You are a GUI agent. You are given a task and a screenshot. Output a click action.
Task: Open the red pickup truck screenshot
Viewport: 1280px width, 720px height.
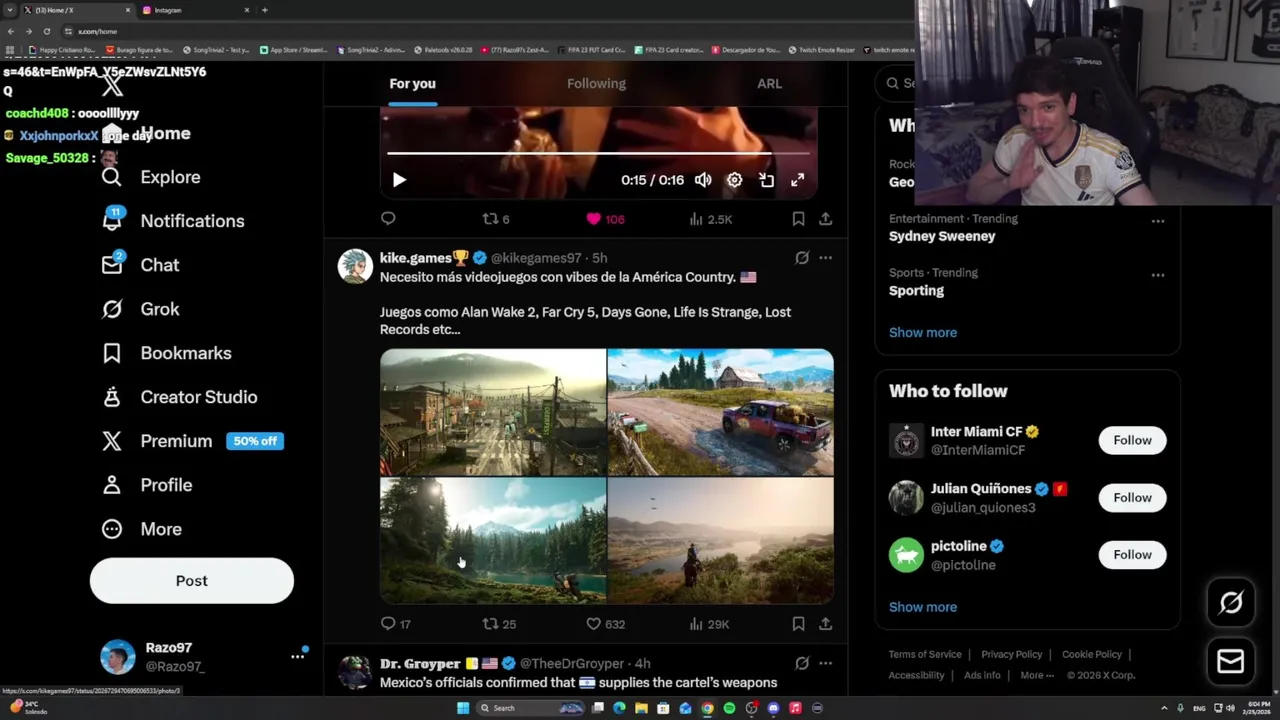[x=721, y=412]
